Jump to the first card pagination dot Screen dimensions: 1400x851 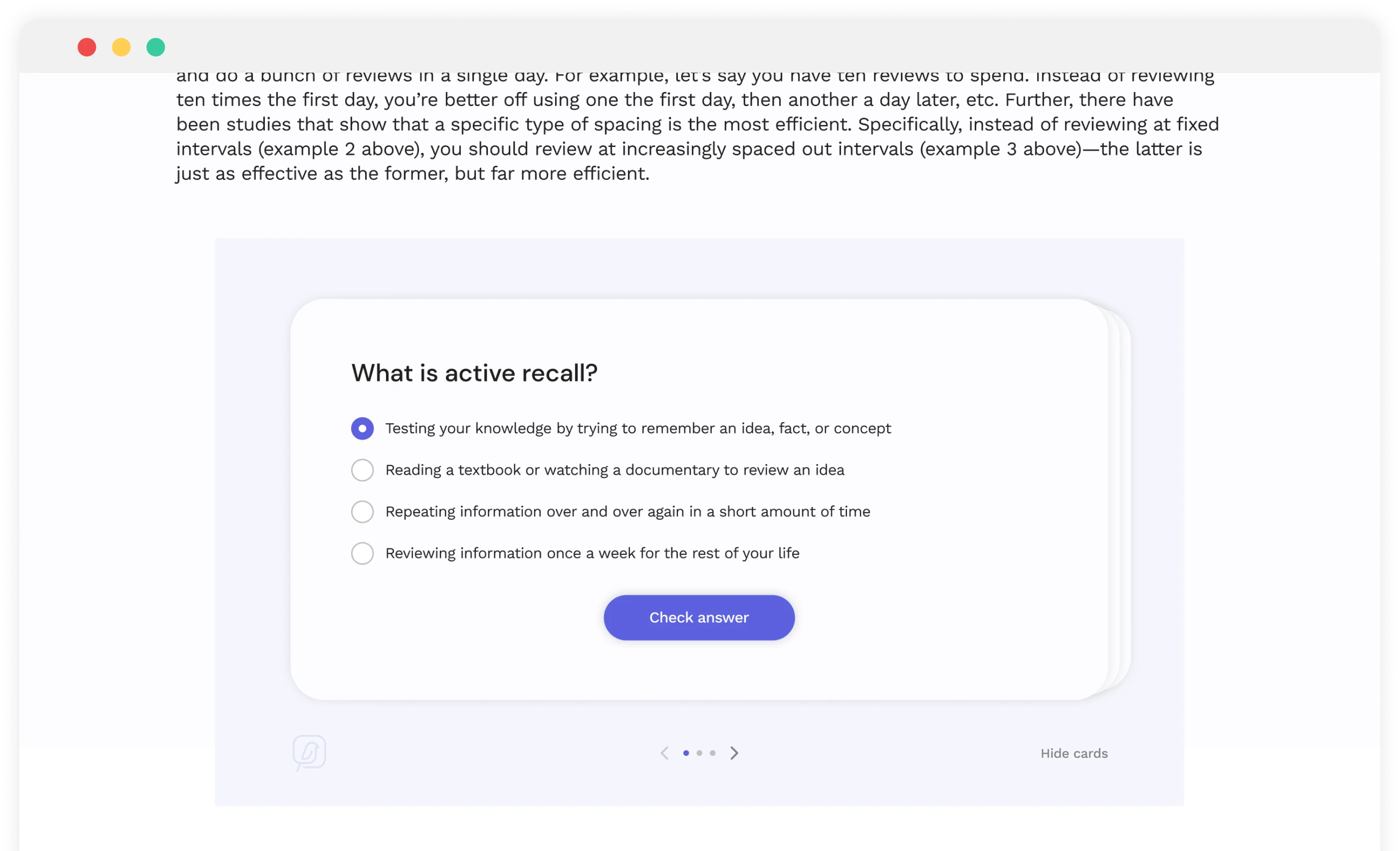[x=686, y=752]
